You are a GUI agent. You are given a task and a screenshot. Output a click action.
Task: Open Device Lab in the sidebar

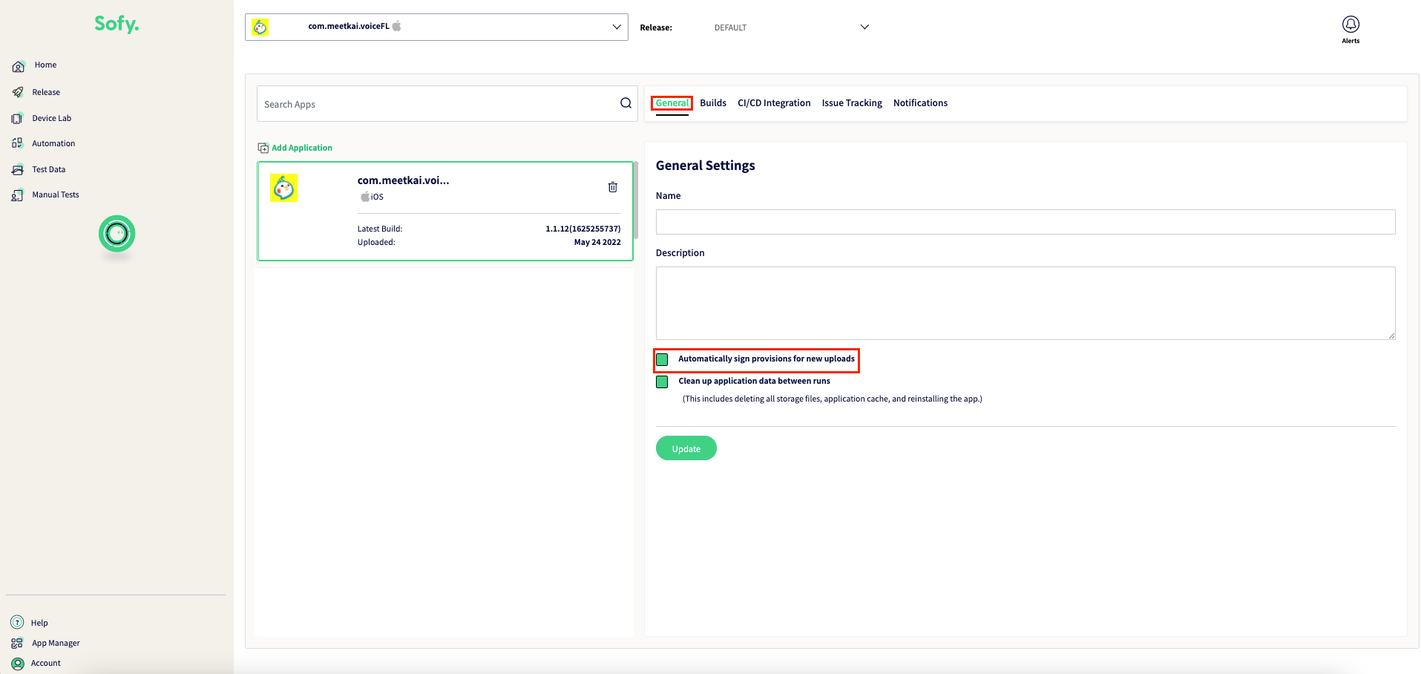pyautogui.click(x=52, y=118)
